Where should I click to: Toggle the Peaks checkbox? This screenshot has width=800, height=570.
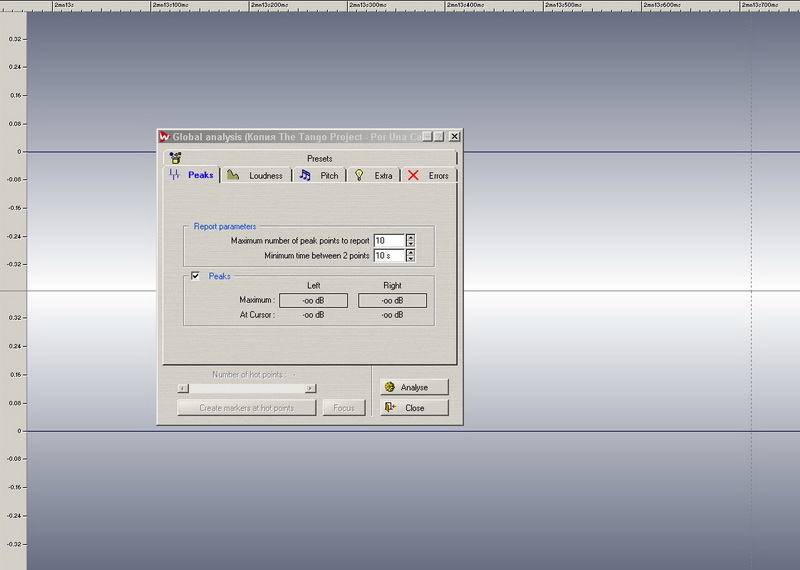(195, 276)
